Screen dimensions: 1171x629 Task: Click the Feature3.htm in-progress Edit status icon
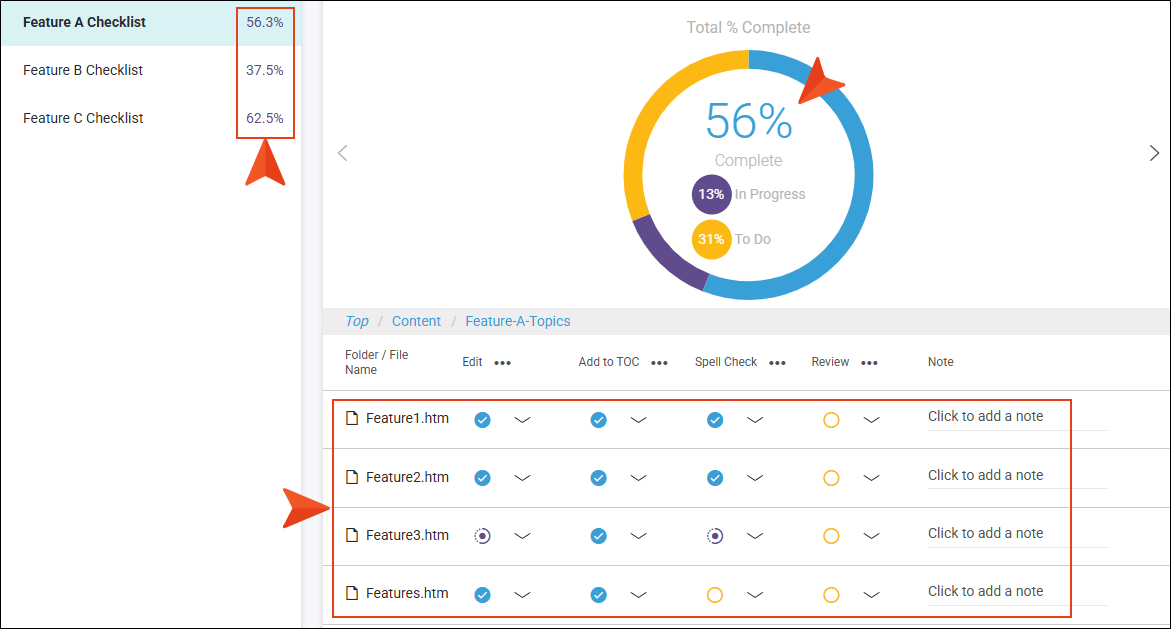click(482, 536)
